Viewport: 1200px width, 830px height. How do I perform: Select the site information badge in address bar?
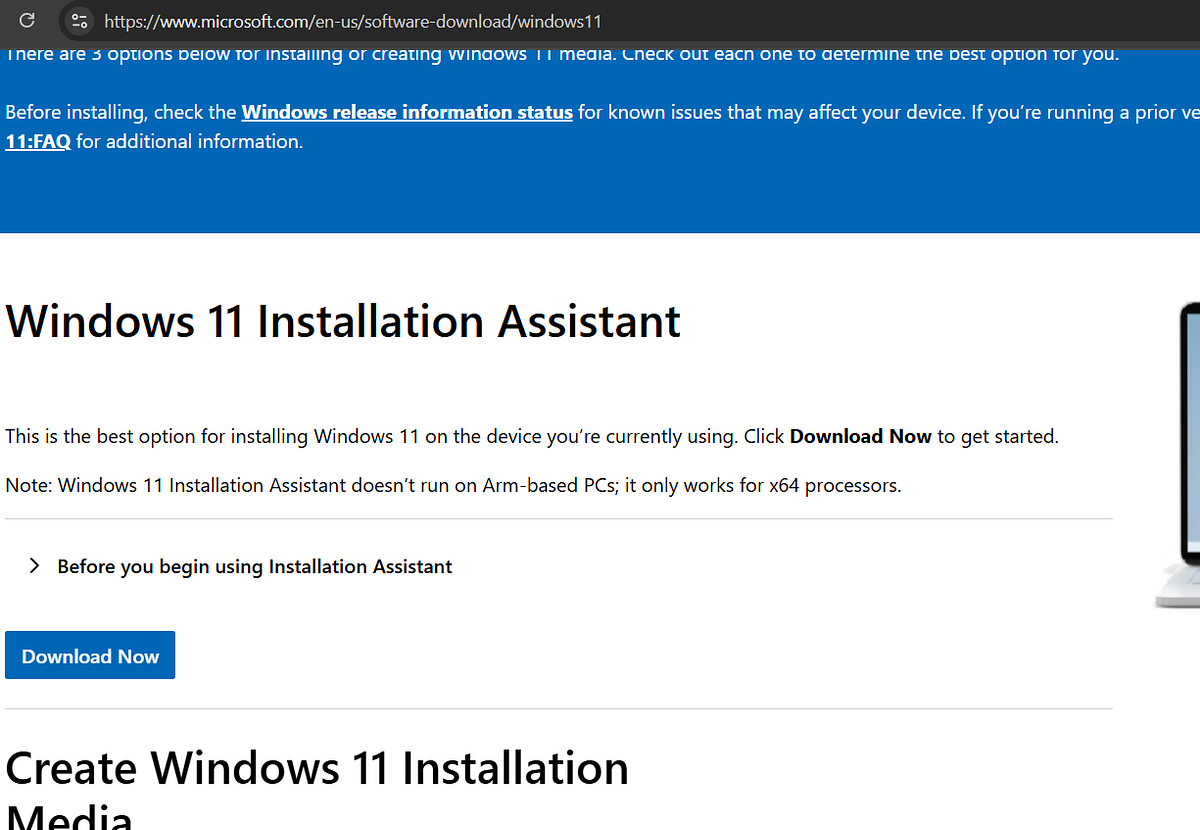[78, 20]
